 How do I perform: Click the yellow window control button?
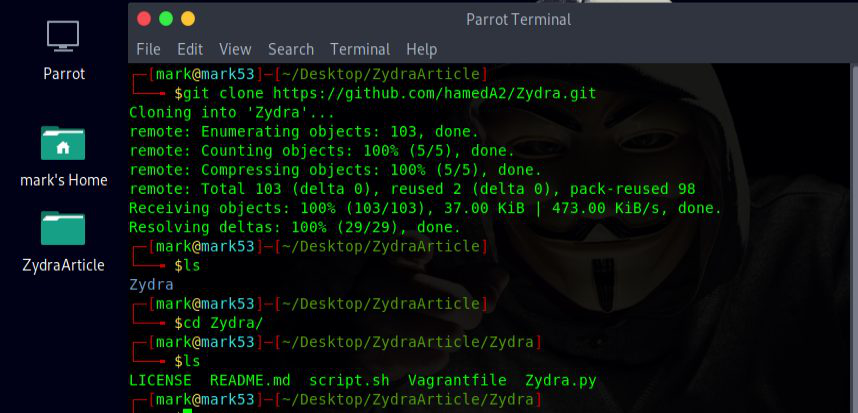click(x=187, y=19)
